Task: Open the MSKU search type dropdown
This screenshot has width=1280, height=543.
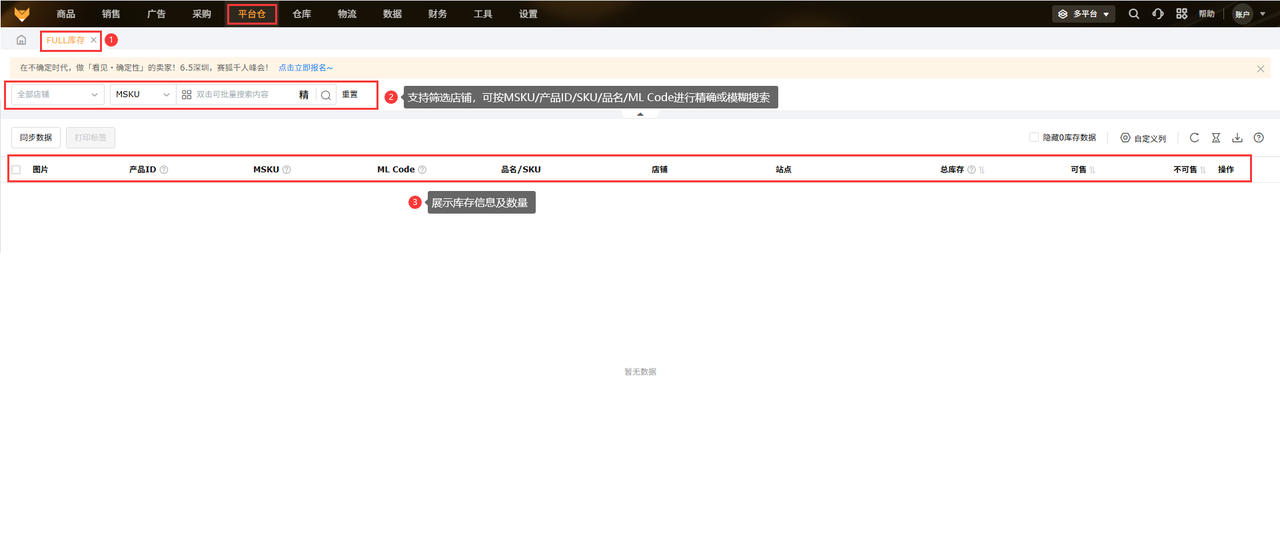Action: pos(143,95)
